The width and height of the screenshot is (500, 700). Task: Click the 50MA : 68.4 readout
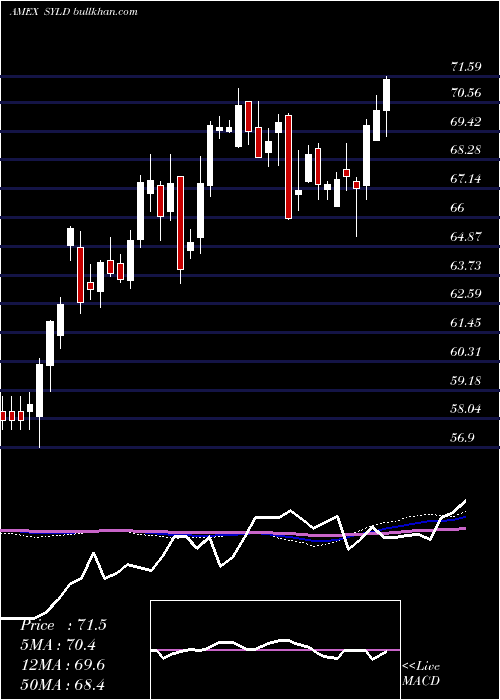pos(62,684)
